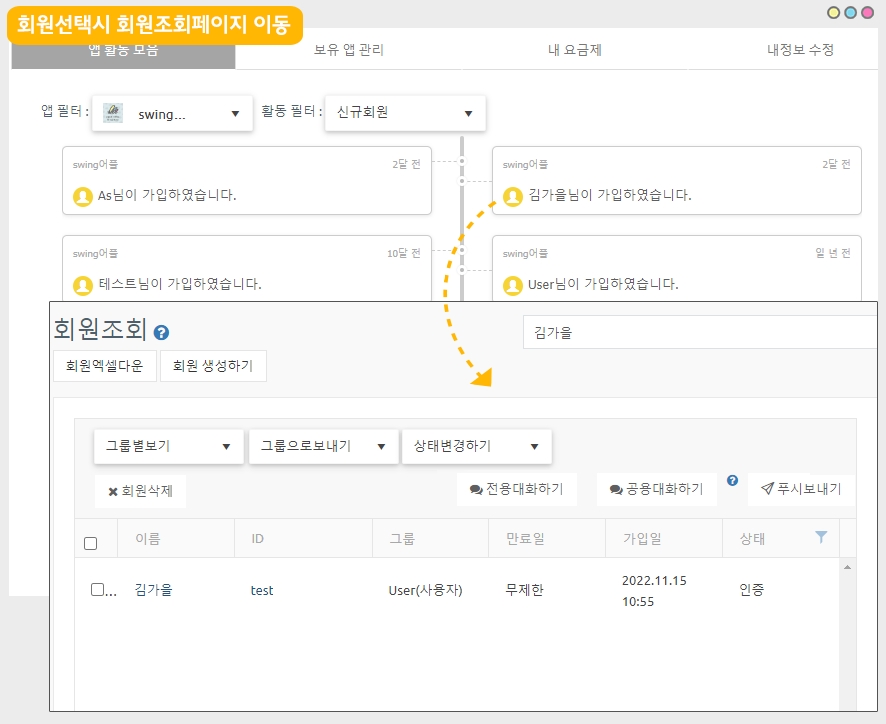Click the 푸시보내기 button
886x724 pixels.
(x=801, y=489)
